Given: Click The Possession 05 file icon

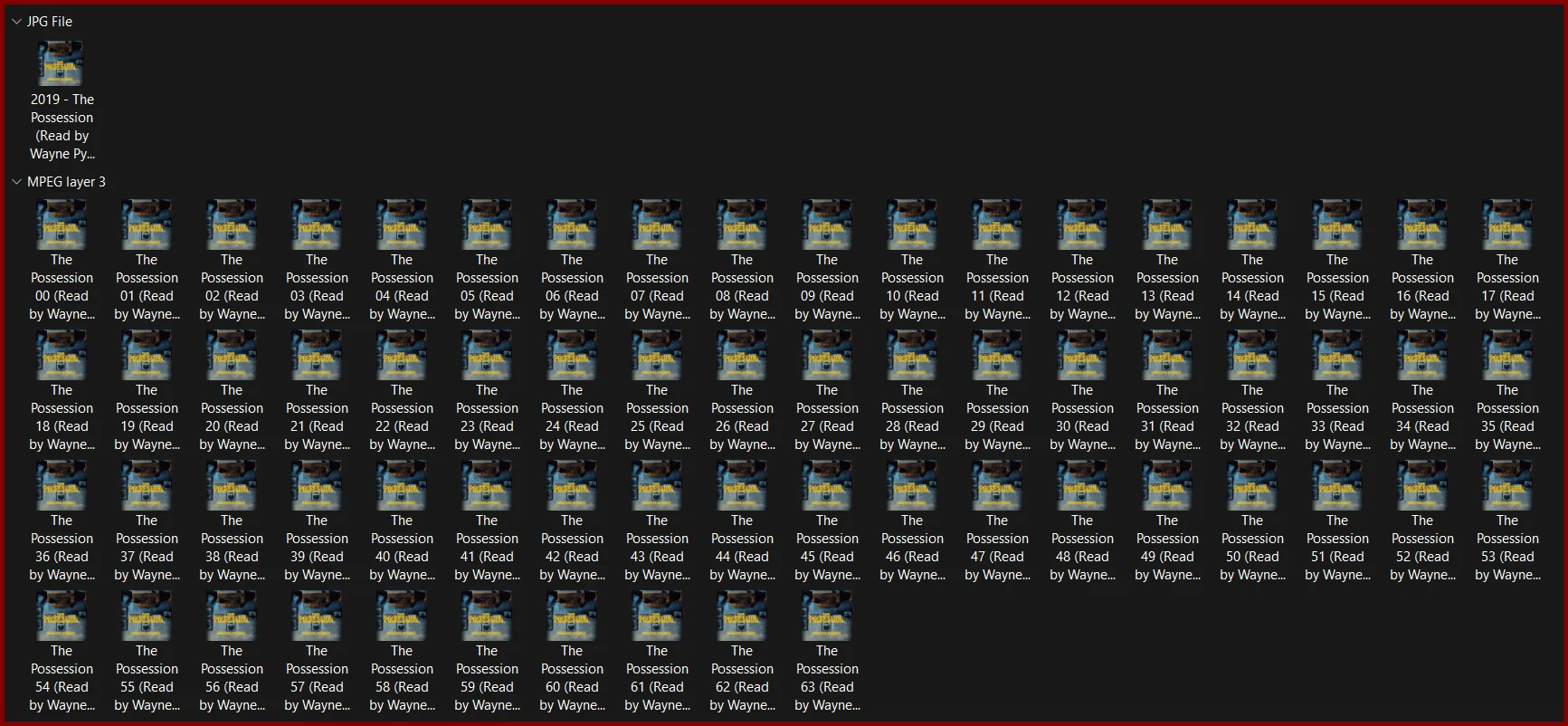Looking at the screenshot, I should click(x=487, y=224).
